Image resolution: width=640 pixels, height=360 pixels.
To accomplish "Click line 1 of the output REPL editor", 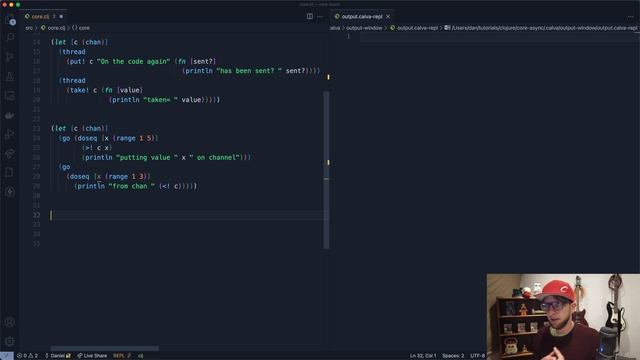I will pos(498,37).
